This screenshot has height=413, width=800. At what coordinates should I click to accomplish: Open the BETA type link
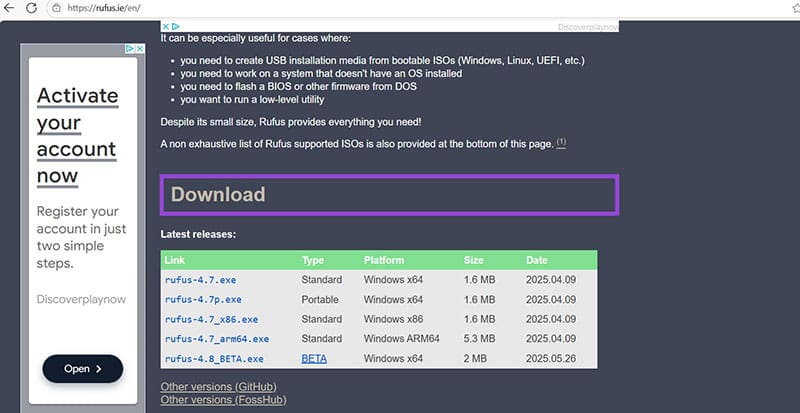click(x=314, y=359)
